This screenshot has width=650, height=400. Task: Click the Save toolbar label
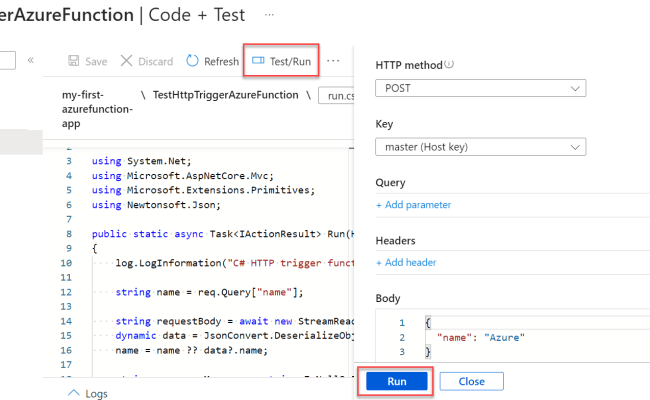[x=96, y=61]
